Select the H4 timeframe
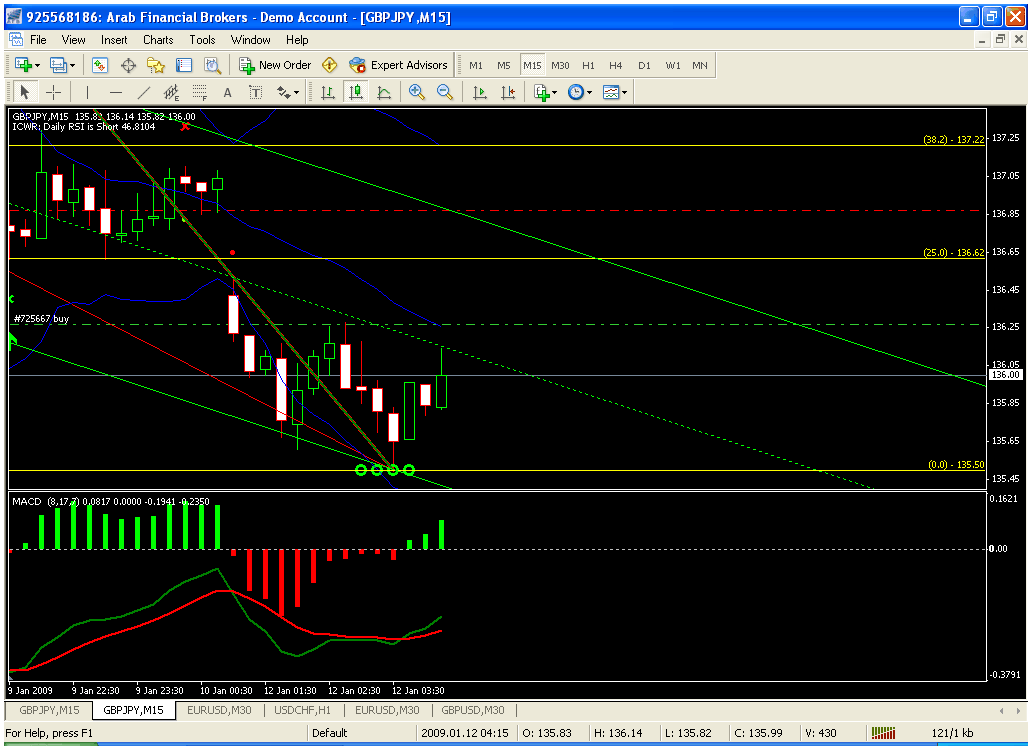The width and height of the screenshot is (1032, 746). (616, 65)
